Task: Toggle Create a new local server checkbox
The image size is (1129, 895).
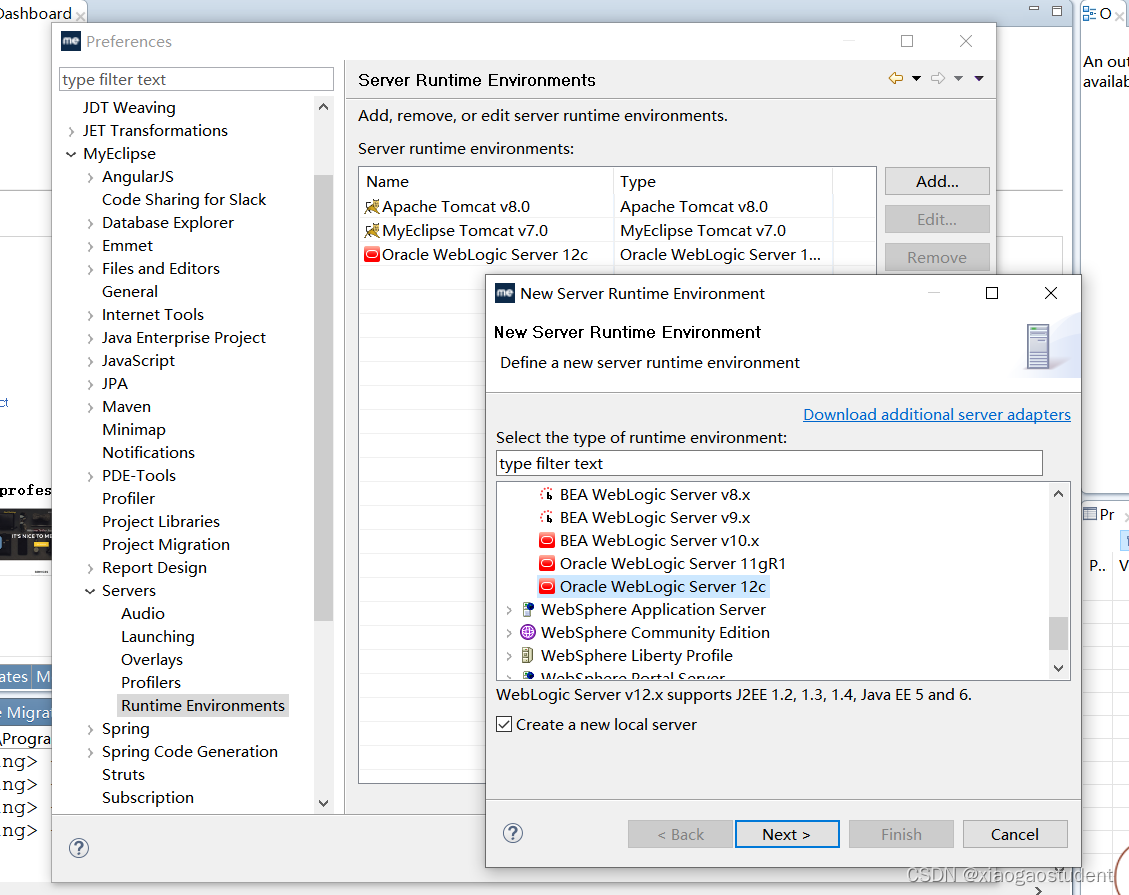Action: (x=504, y=724)
